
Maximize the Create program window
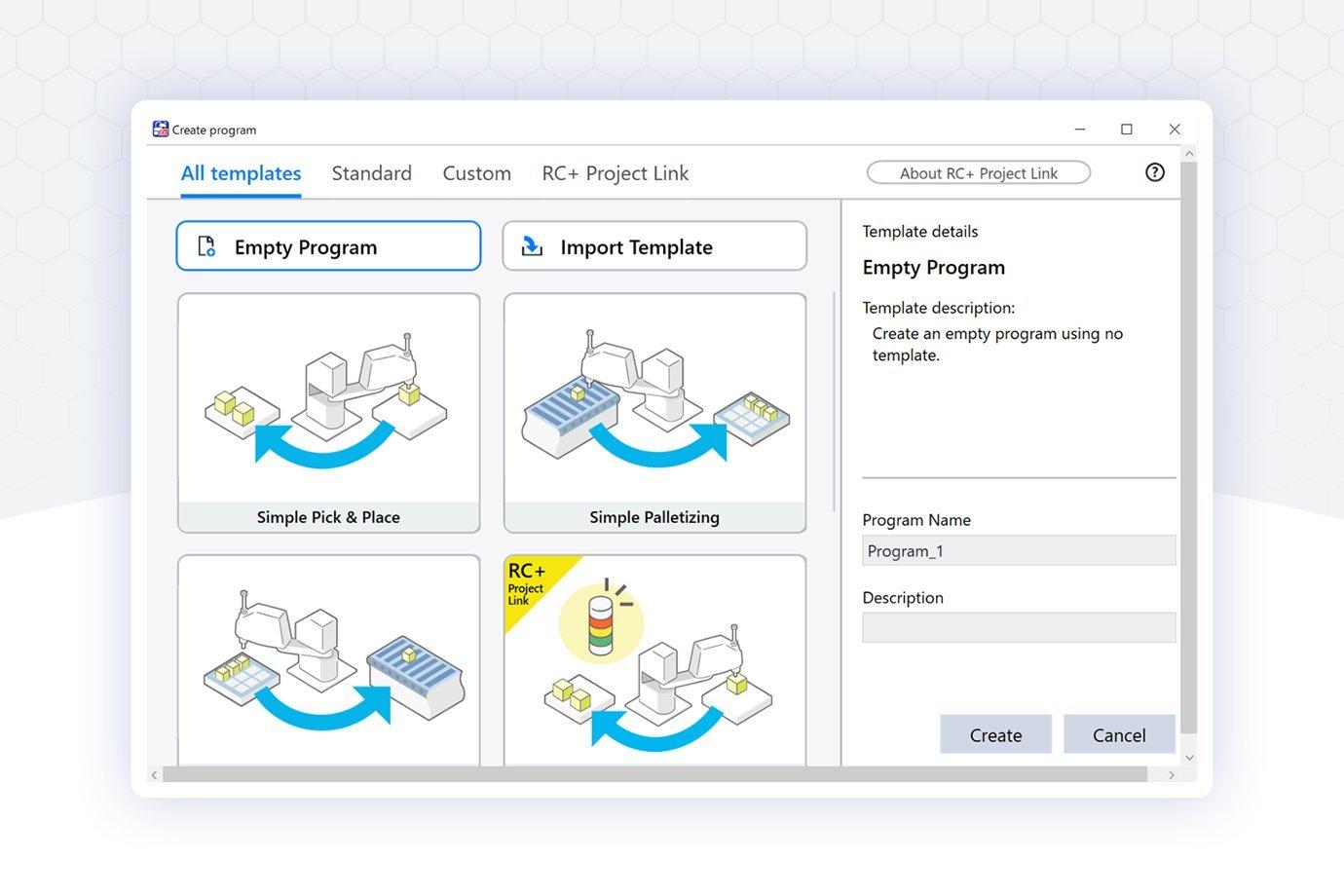(x=1127, y=130)
